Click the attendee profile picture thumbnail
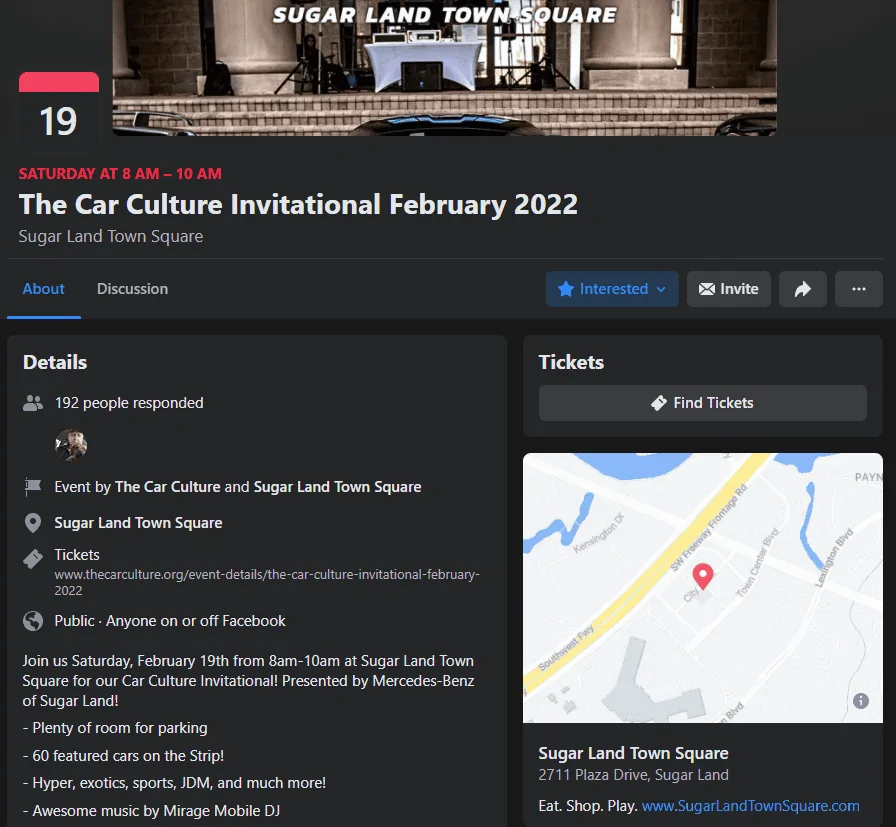The image size is (896, 827). point(71,445)
